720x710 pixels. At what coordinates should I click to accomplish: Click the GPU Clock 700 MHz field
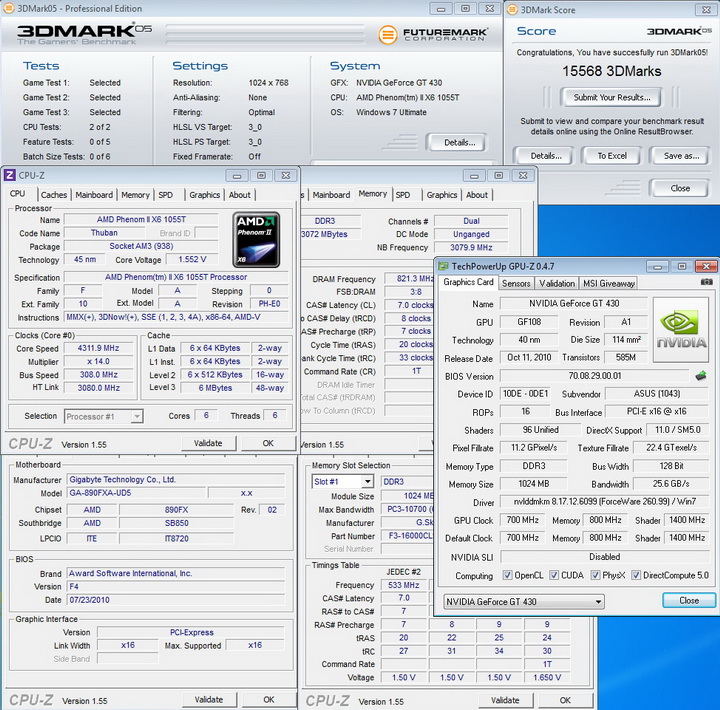click(x=523, y=520)
